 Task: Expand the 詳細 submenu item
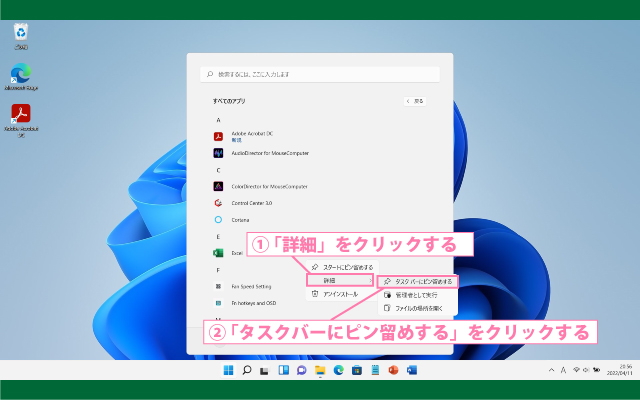(x=340, y=280)
